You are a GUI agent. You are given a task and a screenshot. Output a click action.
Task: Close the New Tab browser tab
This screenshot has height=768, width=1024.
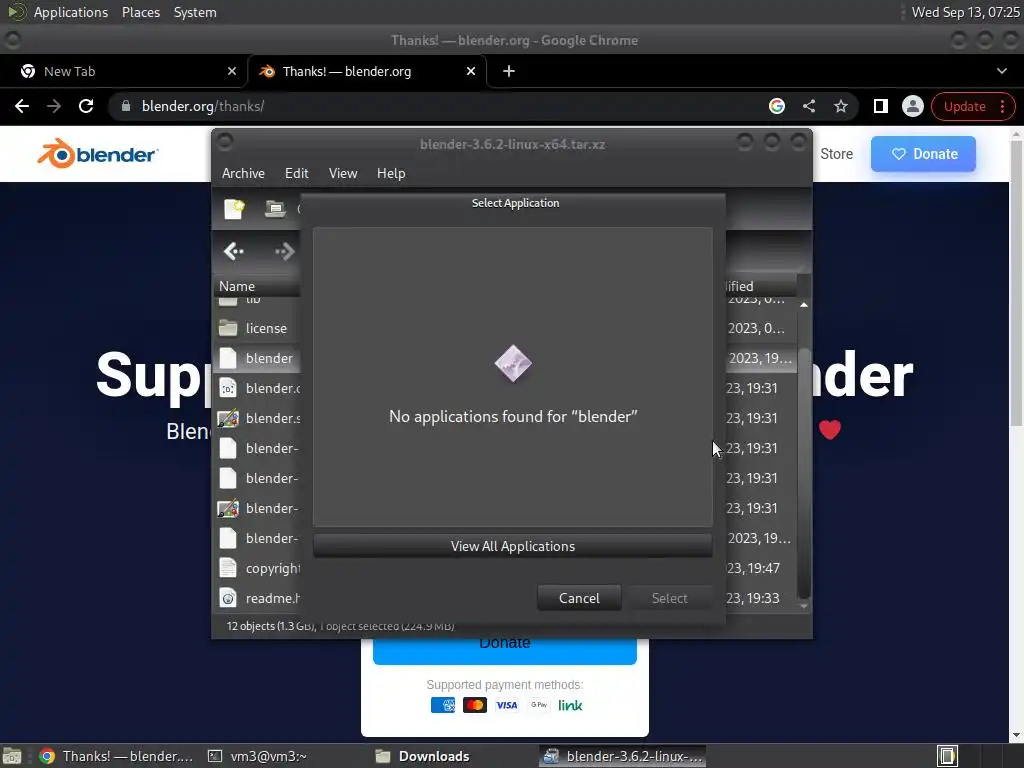[x=232, y=71]
